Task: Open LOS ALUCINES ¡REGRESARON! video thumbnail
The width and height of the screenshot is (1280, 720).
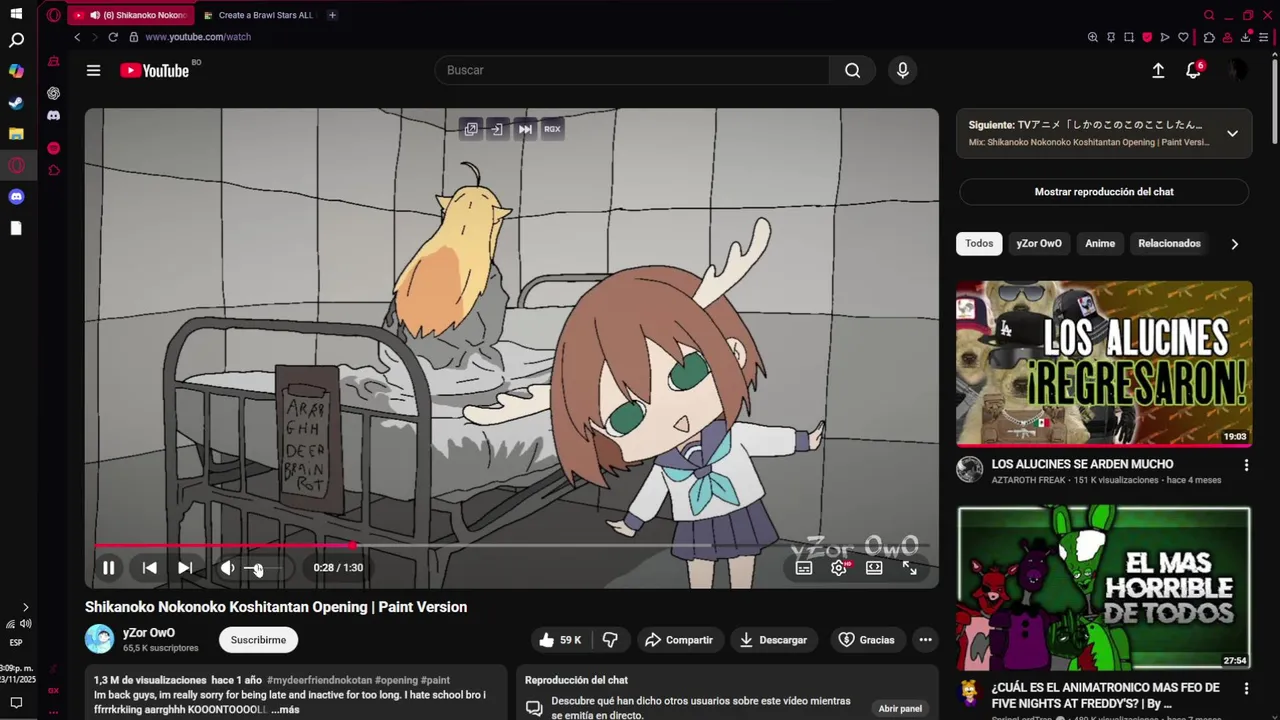Action: tap(1104, 364)
